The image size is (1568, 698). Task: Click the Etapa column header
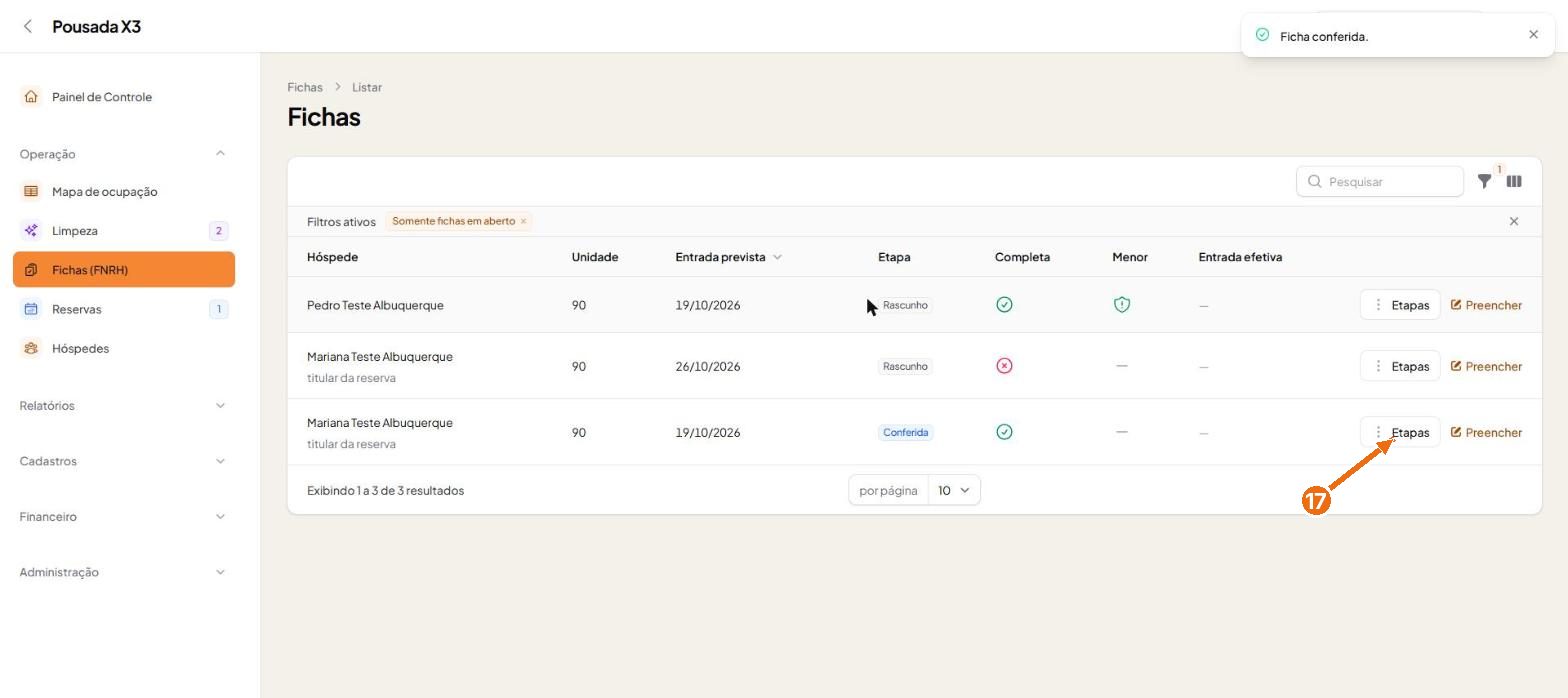[894, 257]
